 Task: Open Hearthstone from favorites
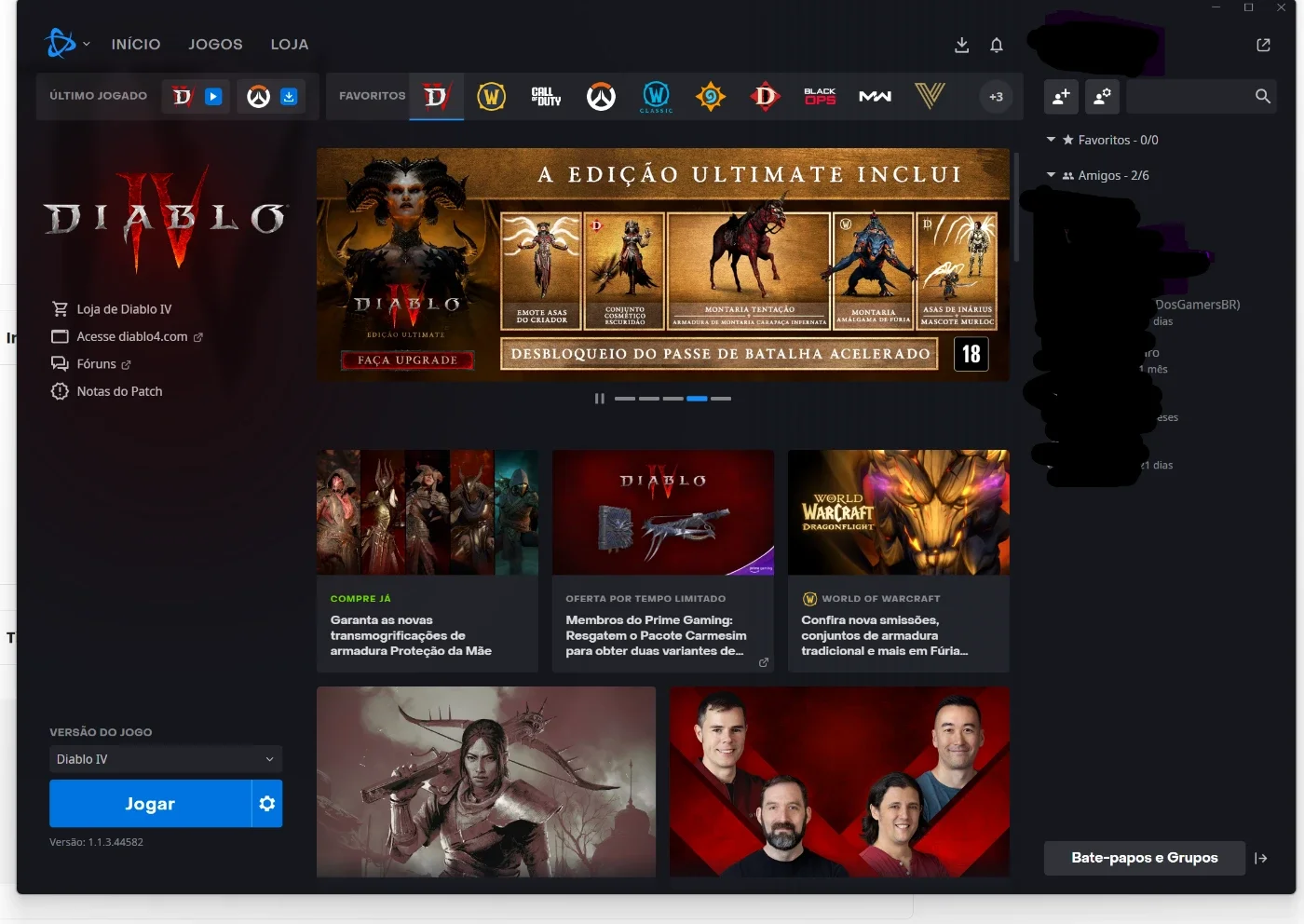pos(711,96)
